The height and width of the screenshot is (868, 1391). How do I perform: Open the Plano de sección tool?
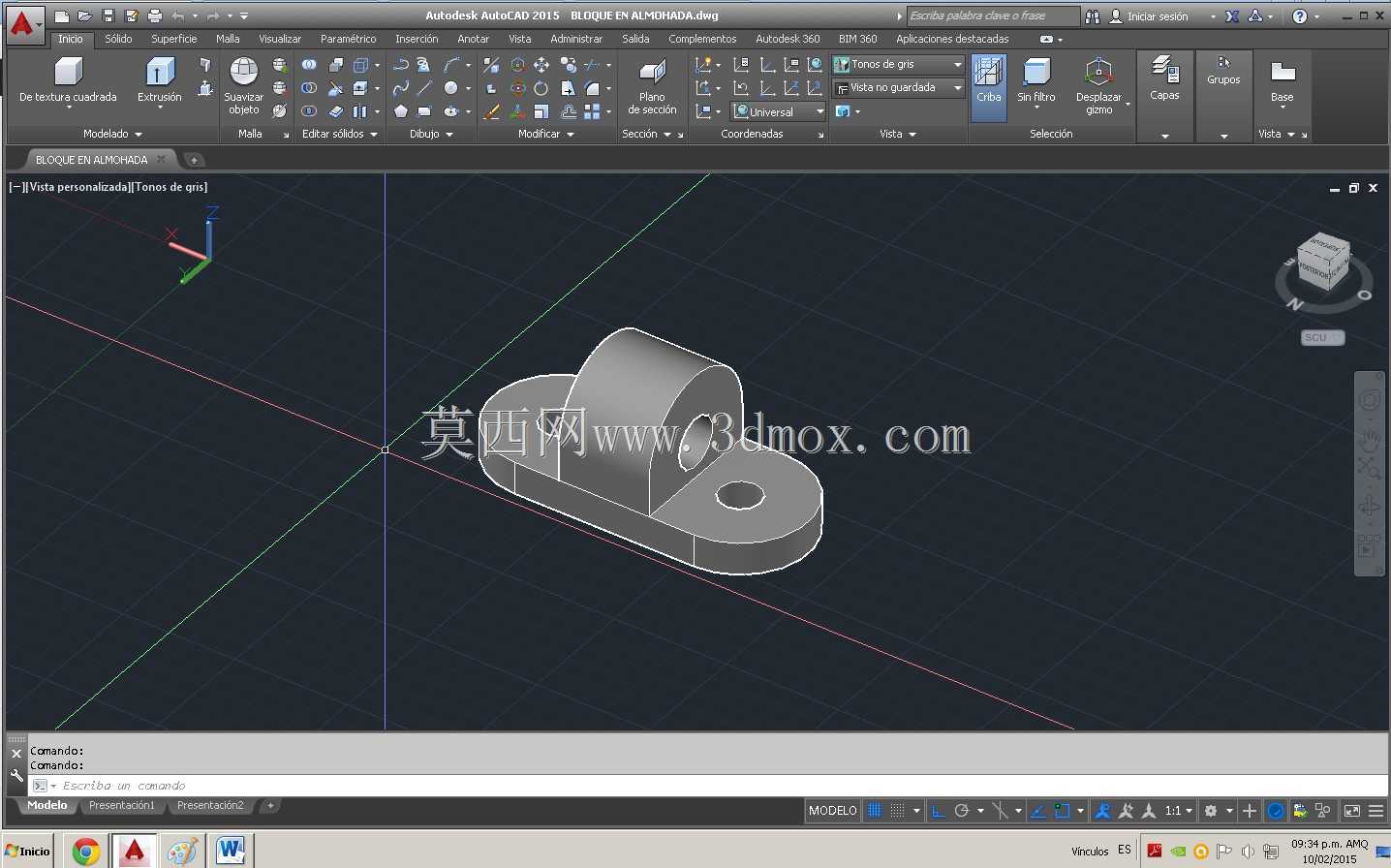(653, 72)
